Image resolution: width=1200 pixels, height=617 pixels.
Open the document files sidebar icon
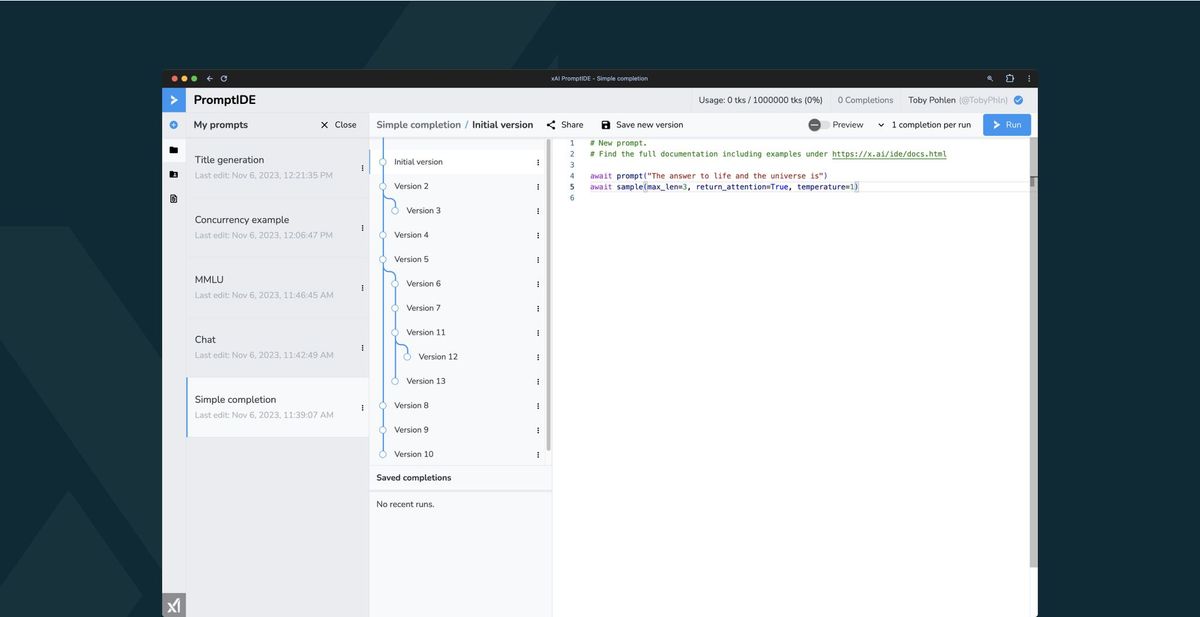(x=174, y=198)
